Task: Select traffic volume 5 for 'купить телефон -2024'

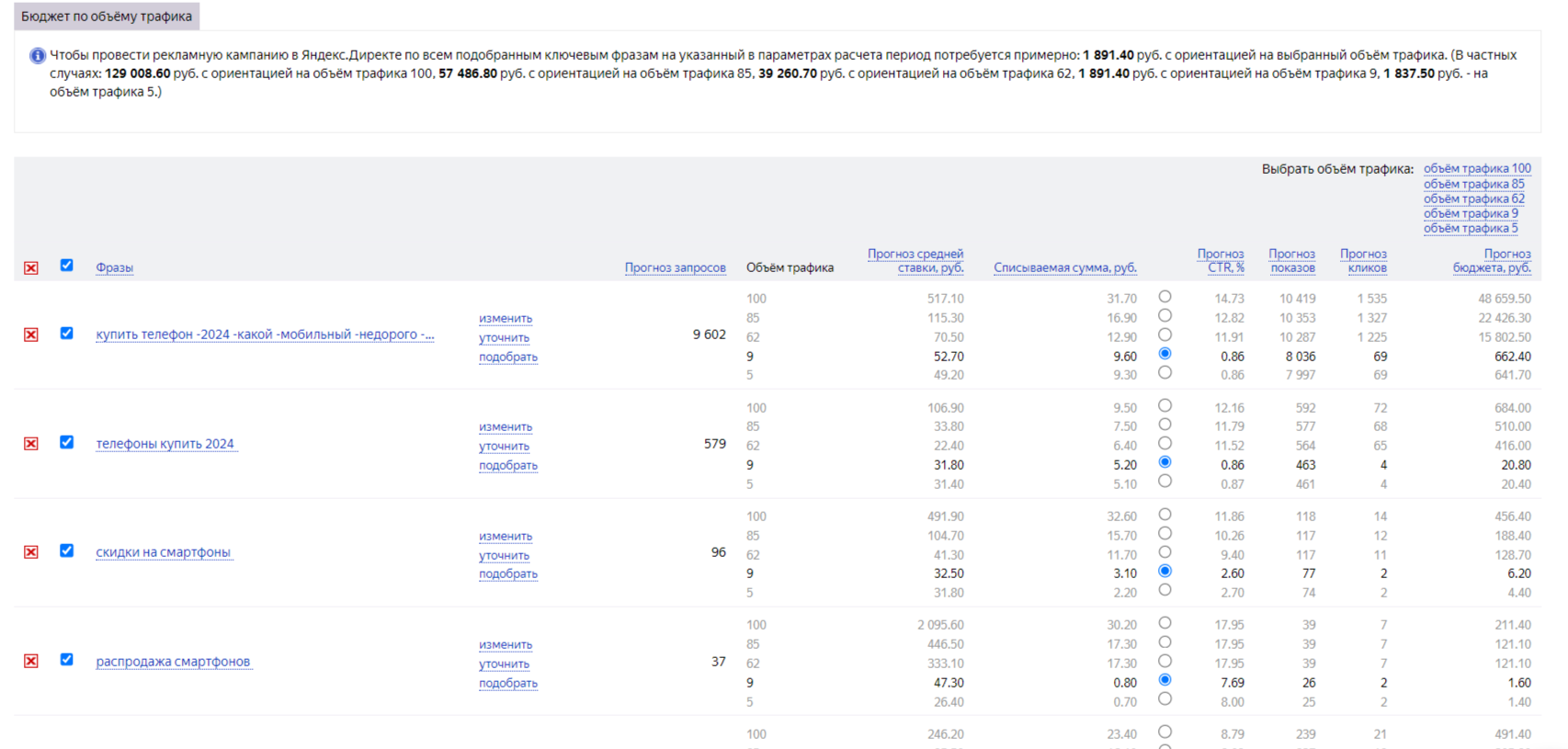Action: pyautogui.click(x=1165, y=373)
